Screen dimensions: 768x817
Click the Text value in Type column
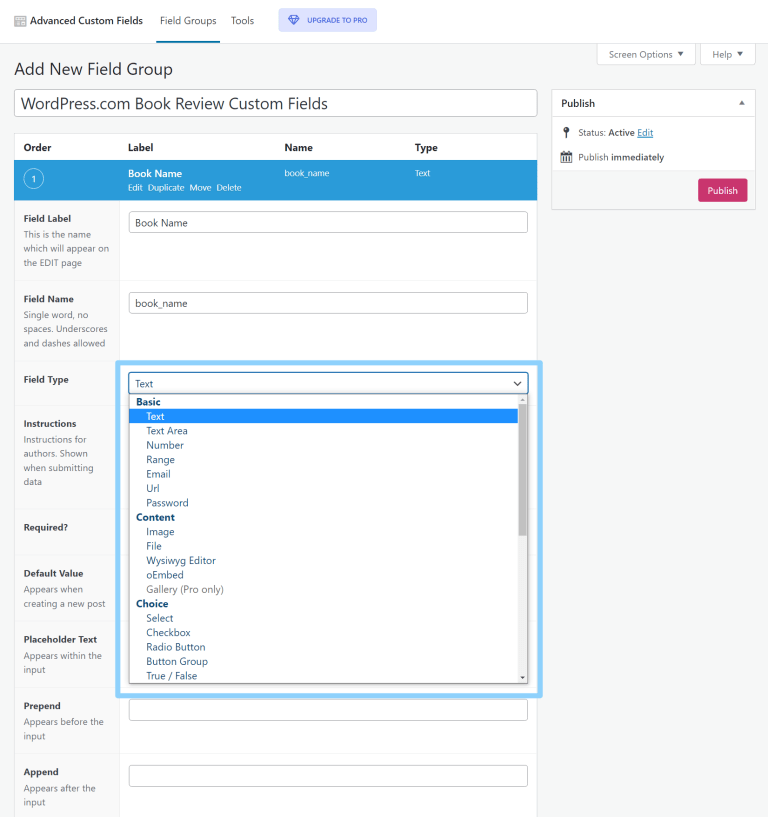[423, 173]
